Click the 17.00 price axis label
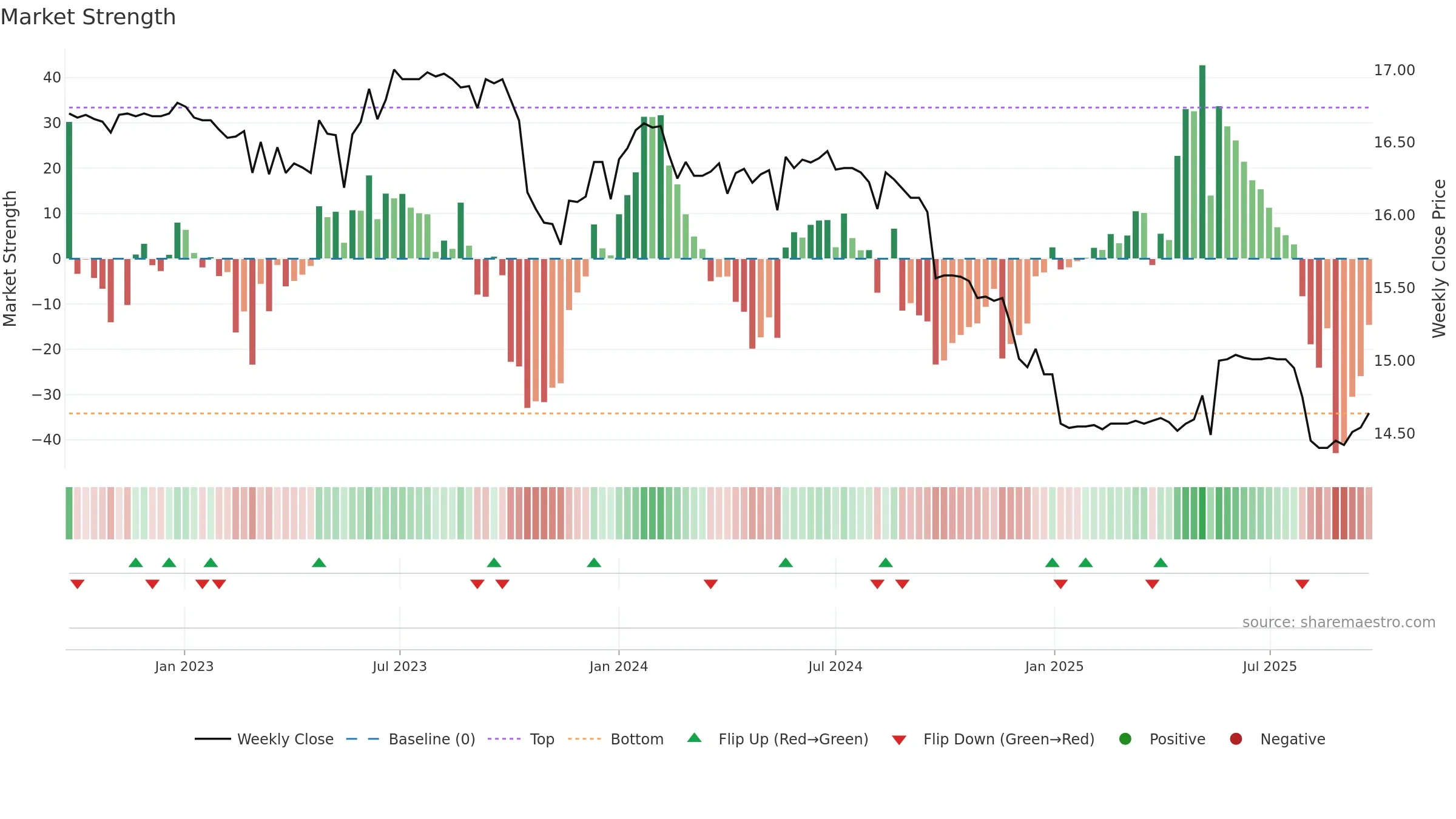The width and height of the screenshot is (1456, 819). [1395, 70]
